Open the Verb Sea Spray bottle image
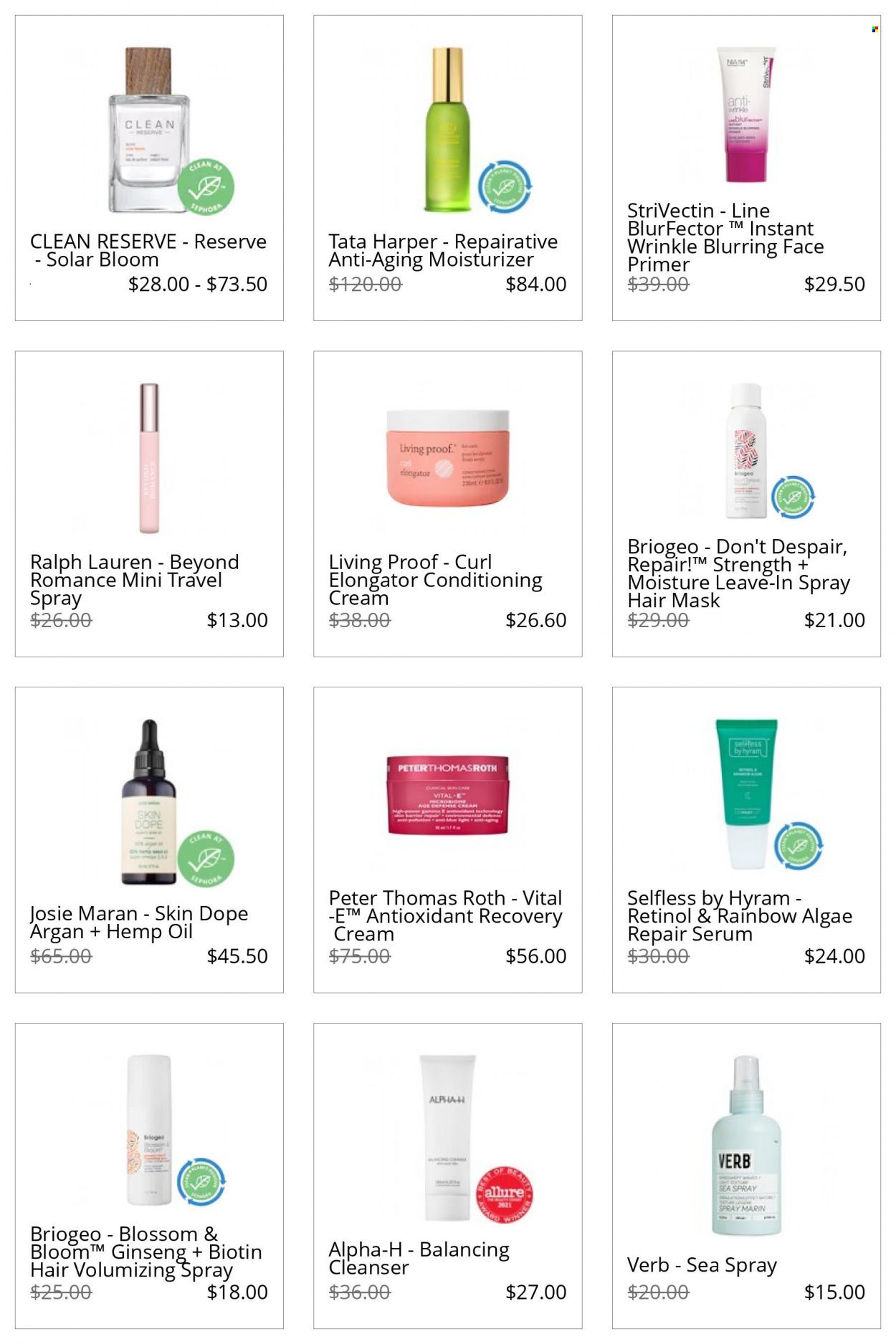 click(746, 1145)
